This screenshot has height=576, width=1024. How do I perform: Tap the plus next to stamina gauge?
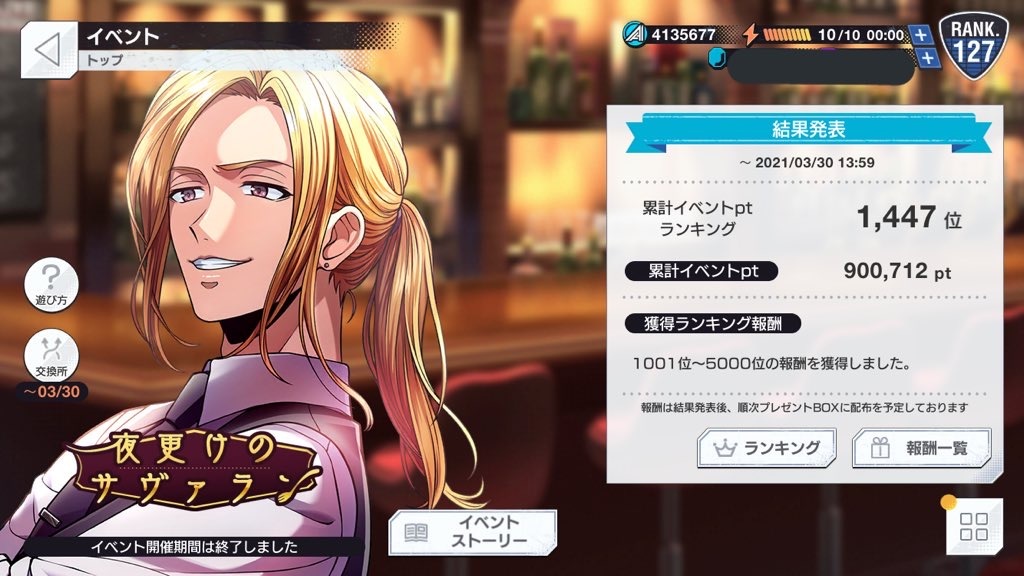921,35
